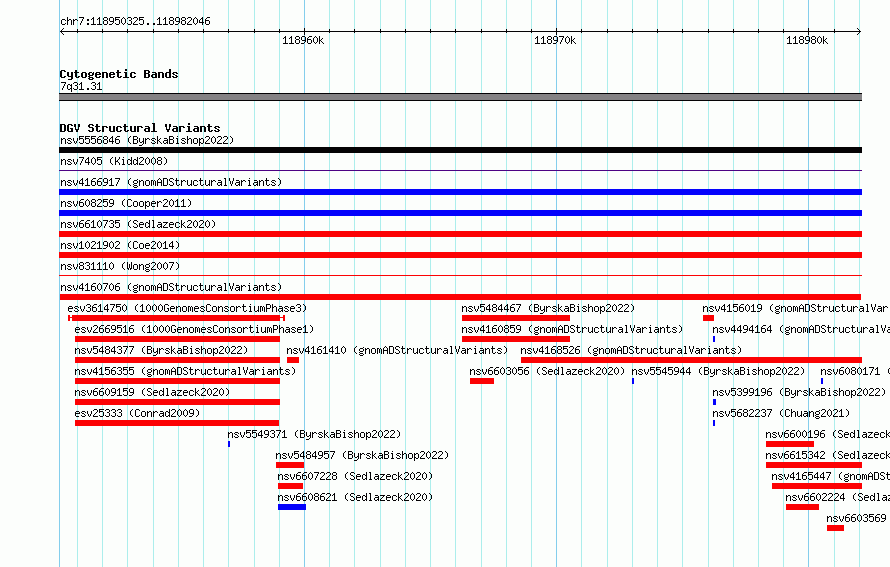Select the red bar under nsv6602224

(x=803, y=507)
